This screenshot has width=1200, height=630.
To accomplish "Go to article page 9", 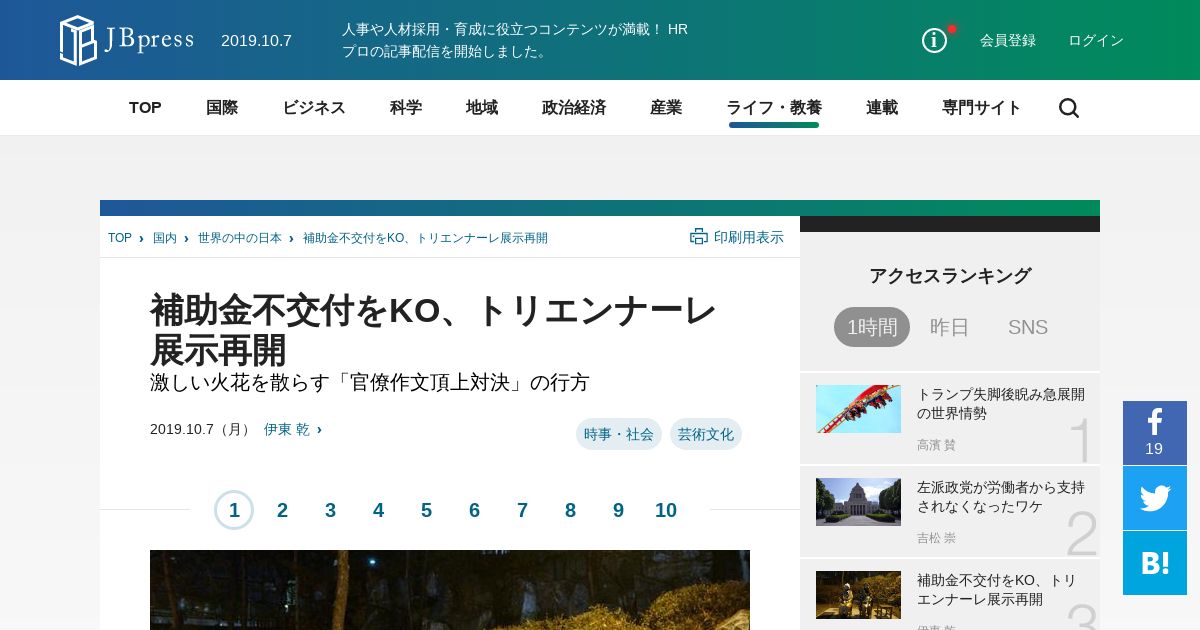I will 618,510.
